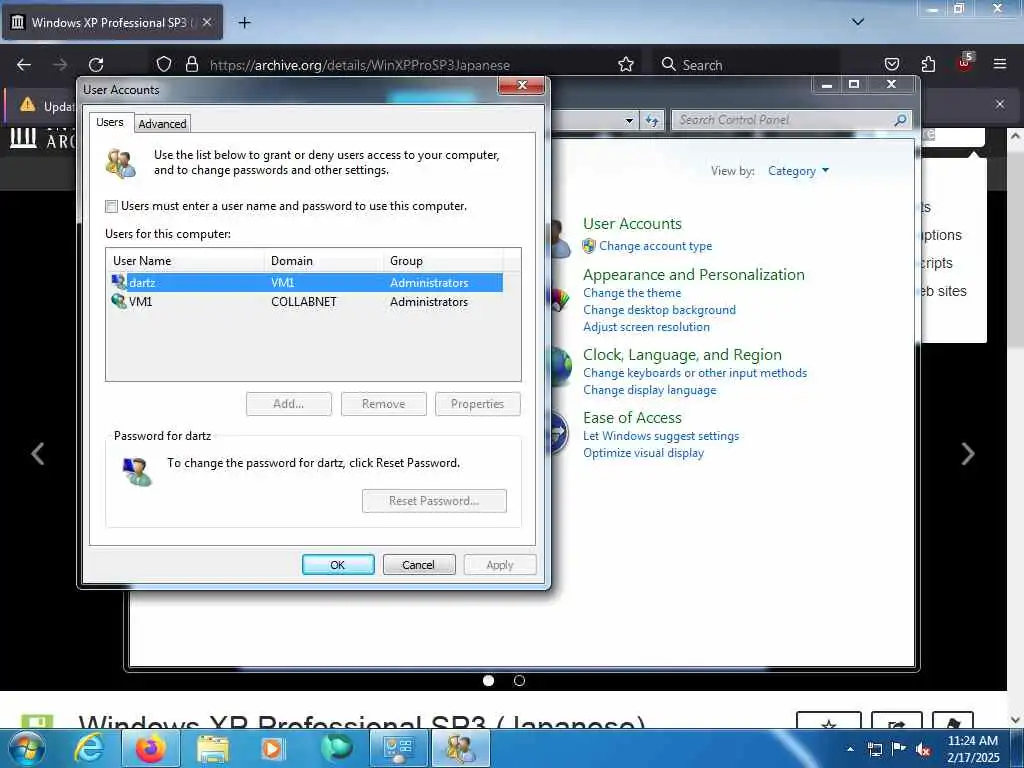Click the Domain column header
This screenshot has width=1024, height=768.
point(324,261)
